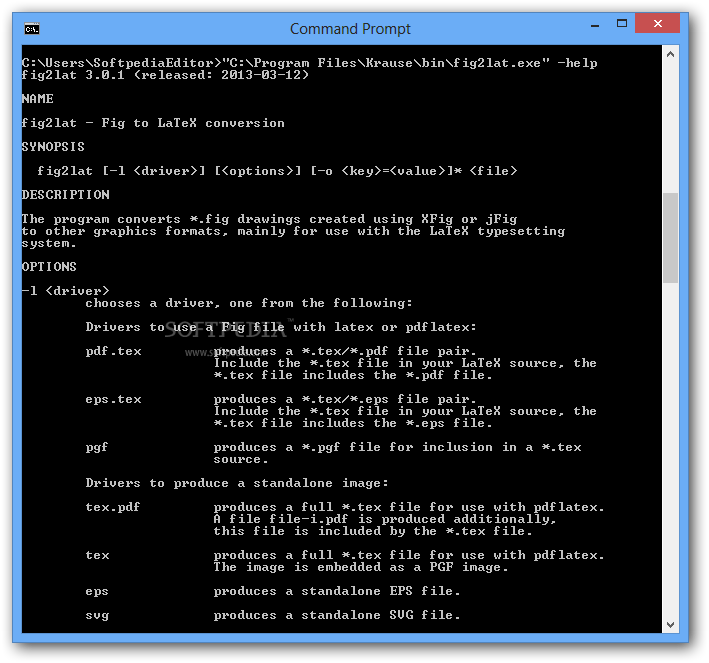Click 'produces a *.tex/*.eps file pair.' line
The width and height of the screenshot is (709, 663).
pyautogui.click(x=345, y=399)
